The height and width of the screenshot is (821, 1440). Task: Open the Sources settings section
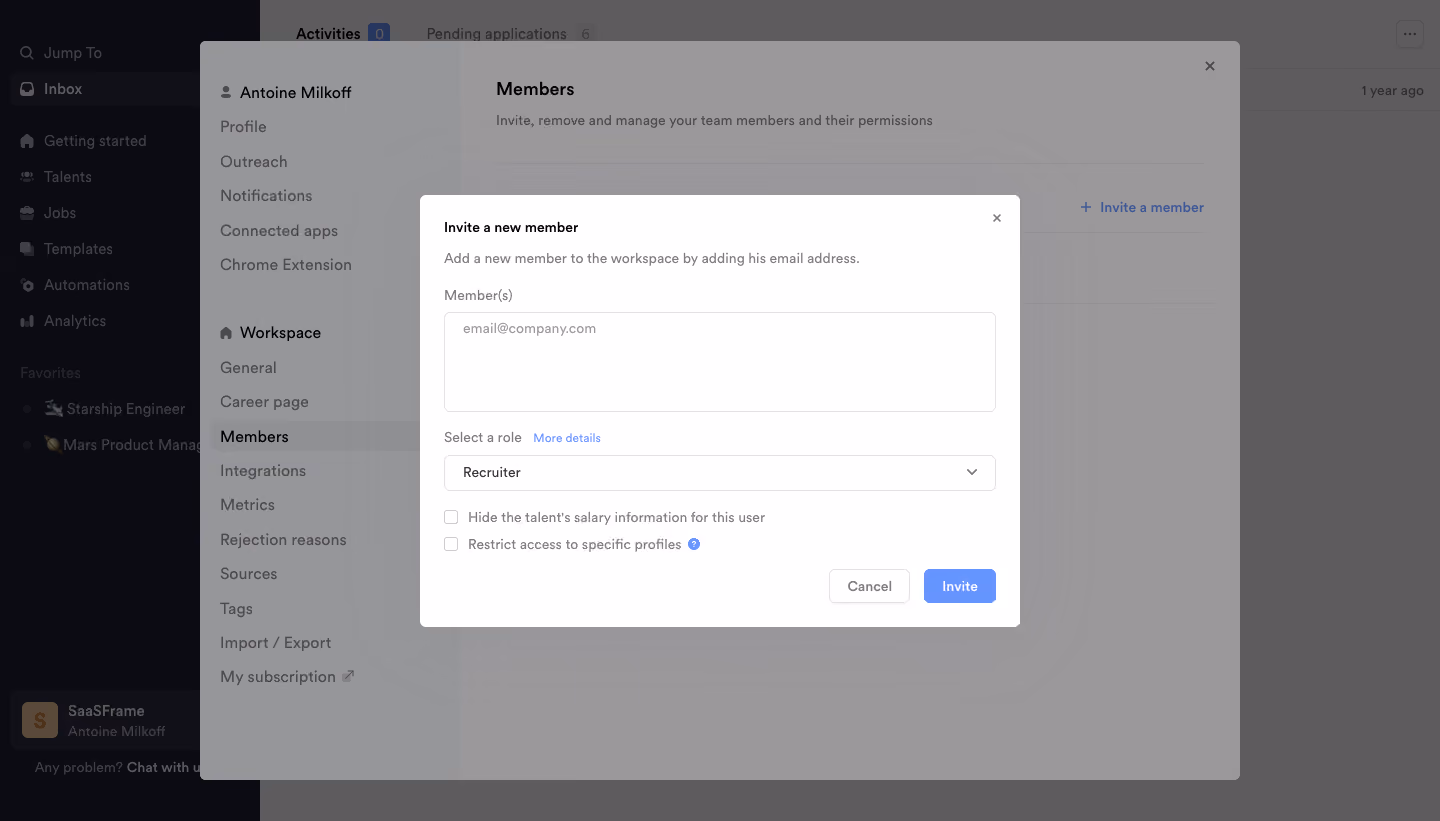(248, 574)
